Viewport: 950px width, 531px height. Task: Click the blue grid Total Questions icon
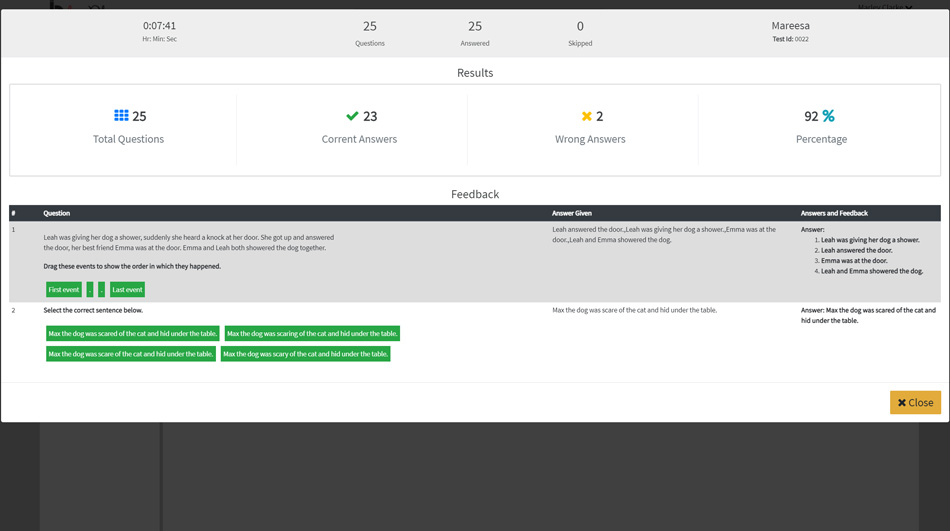click(121, 116)
